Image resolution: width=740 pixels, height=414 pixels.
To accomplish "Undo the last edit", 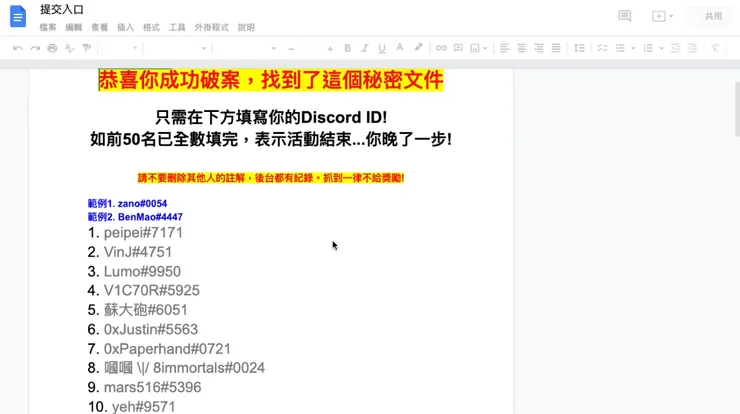I will (18, 48).
